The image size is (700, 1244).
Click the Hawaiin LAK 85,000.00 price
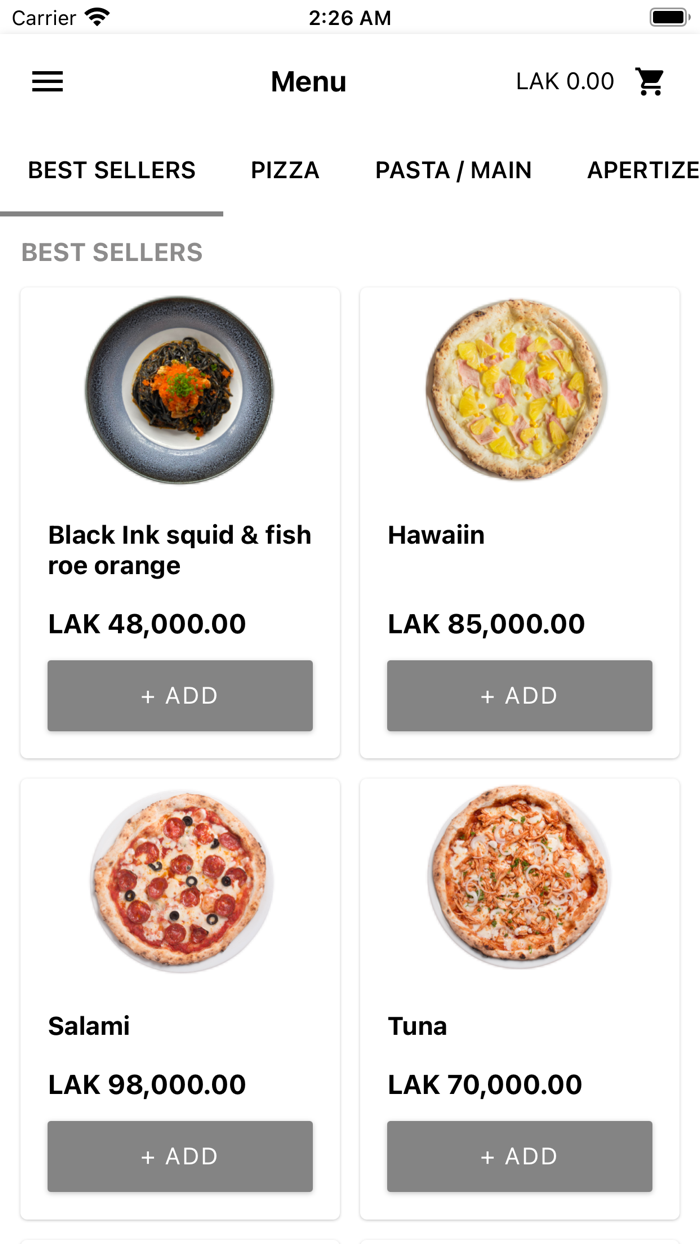click(486, 624)
